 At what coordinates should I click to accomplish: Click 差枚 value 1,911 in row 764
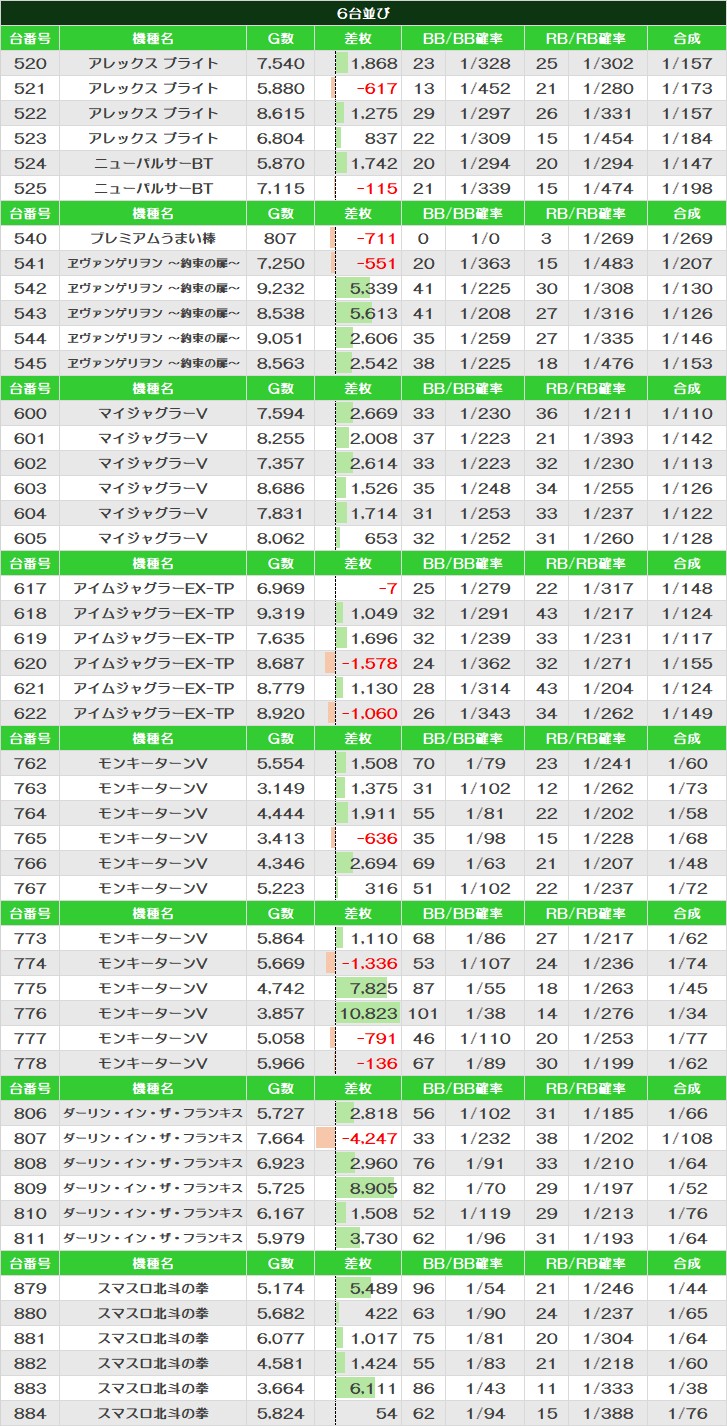point(374,813)
